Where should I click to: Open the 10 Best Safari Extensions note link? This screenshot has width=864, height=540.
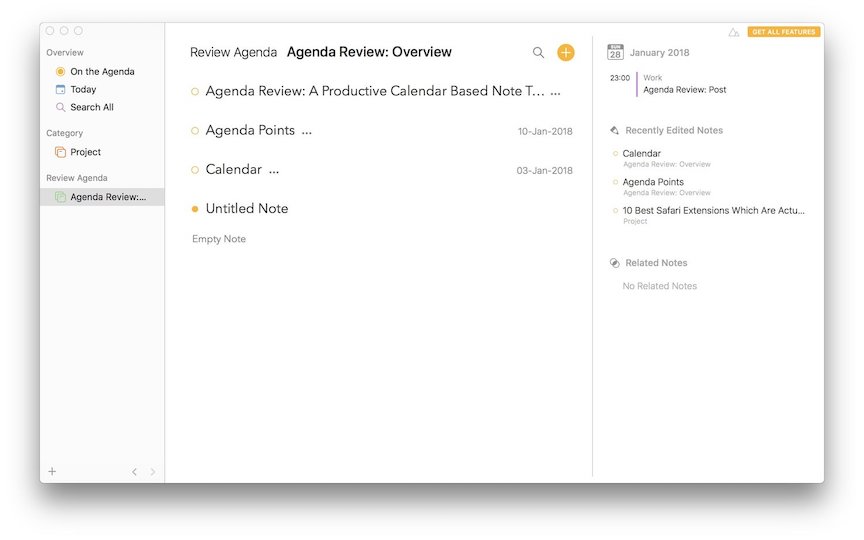pyautogui.click(x=713, y=210)
